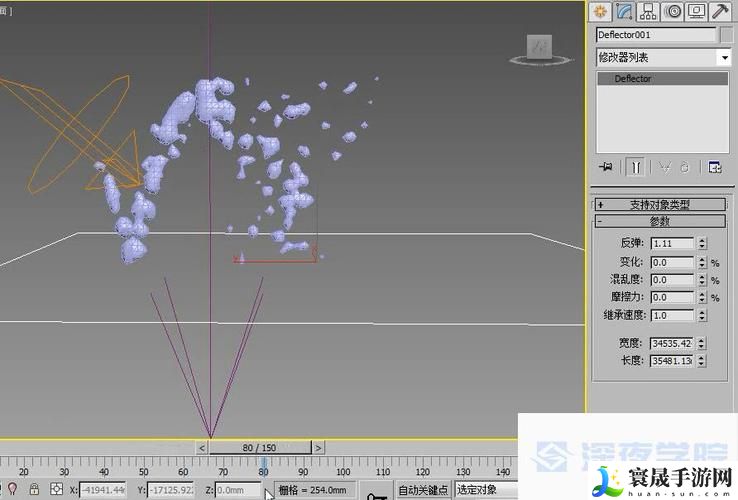Select Deflector in modifier stack
The width and height of the screenshot is (738, 500).
point(633,79)
